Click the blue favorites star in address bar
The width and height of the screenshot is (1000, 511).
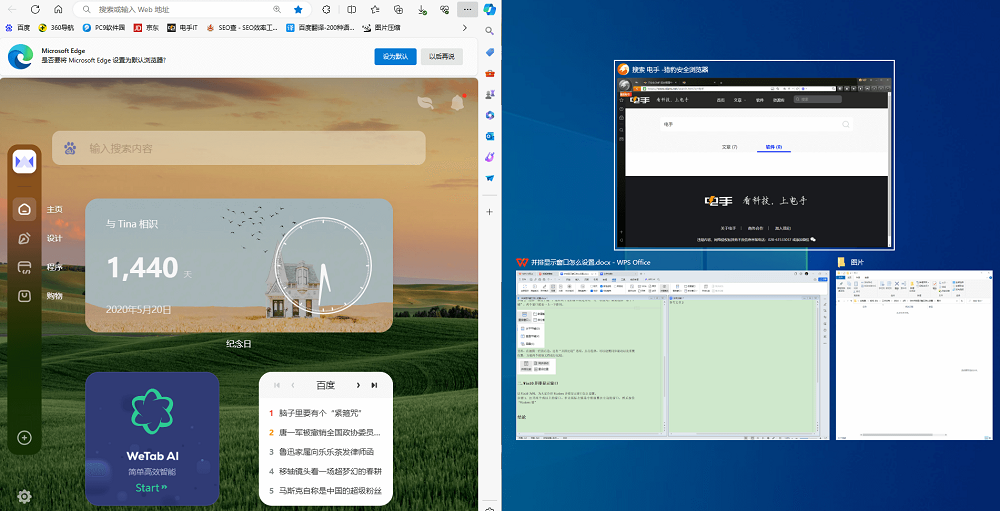[298, 9]
